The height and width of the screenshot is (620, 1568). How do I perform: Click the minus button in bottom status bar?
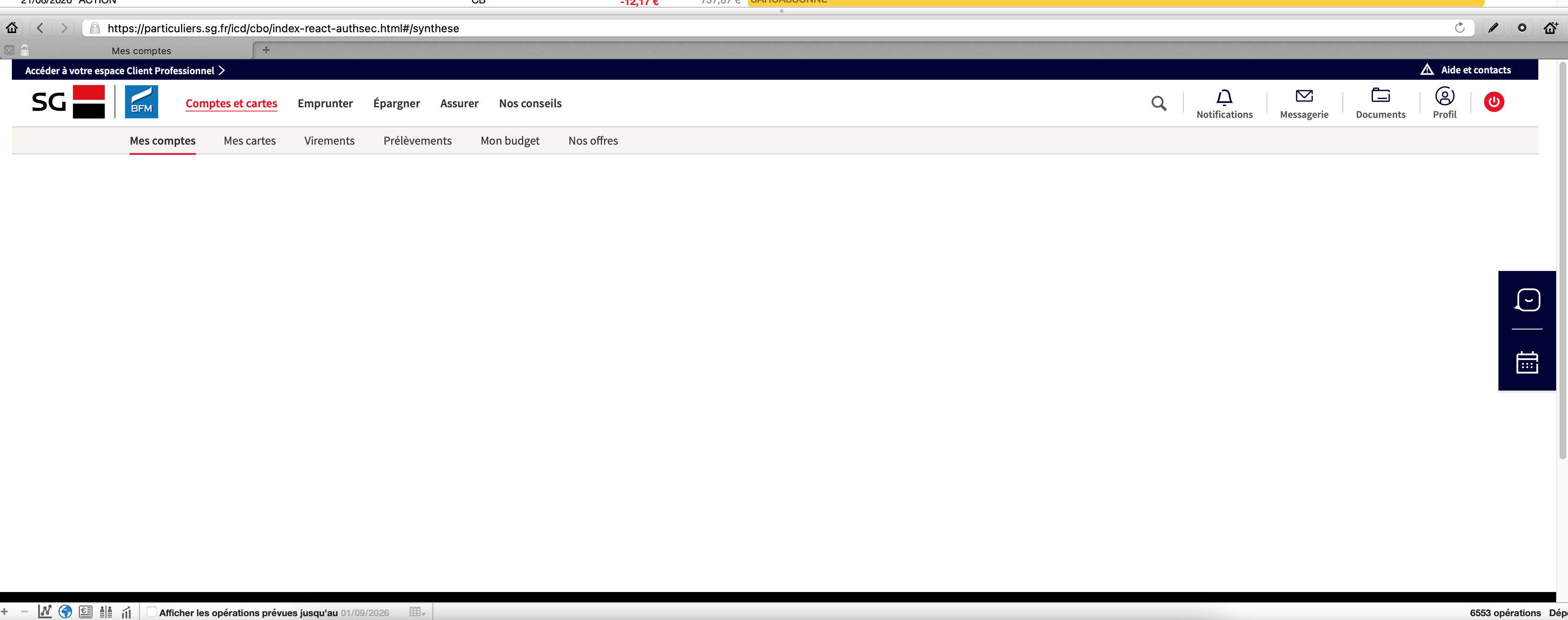pyautogui.click(x=24, y=612)
